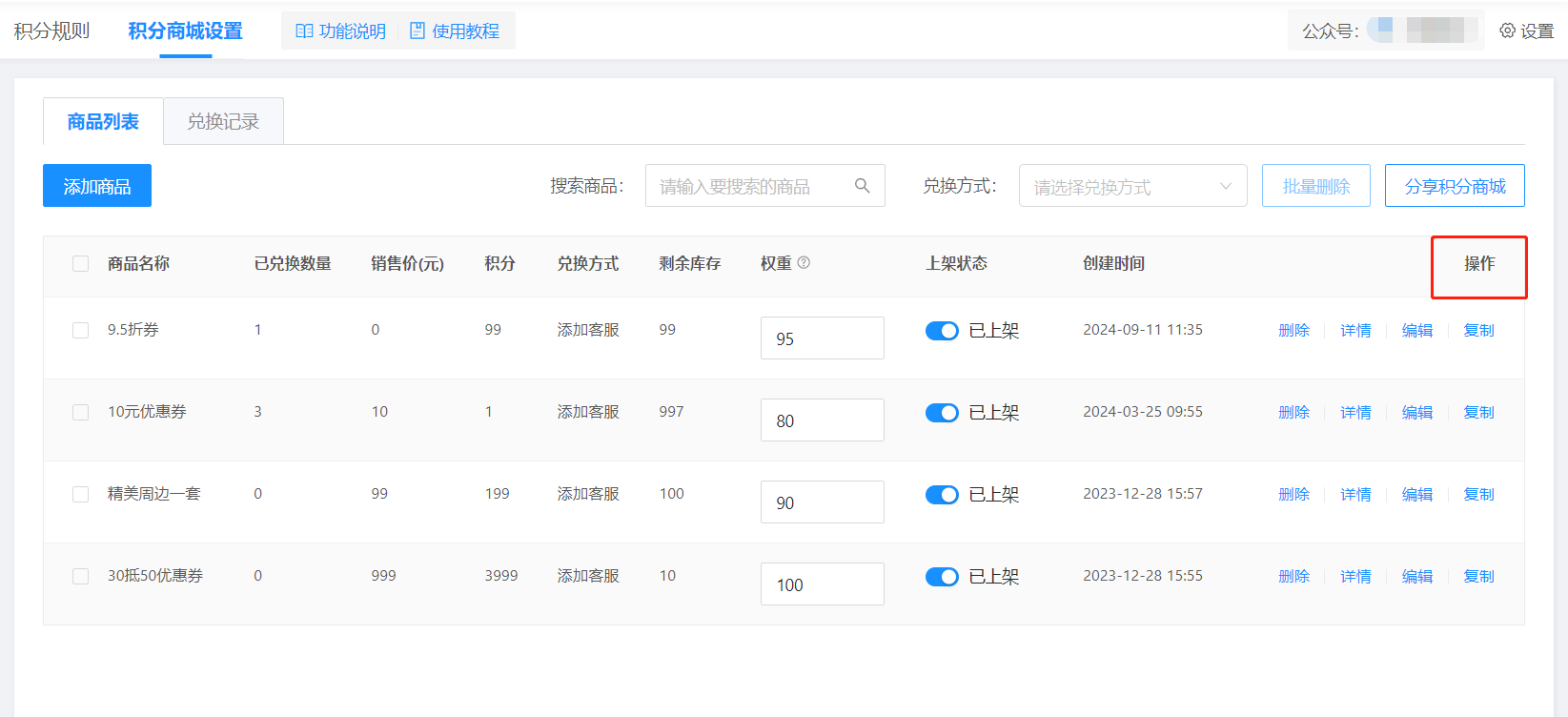Switch to 积分商城设置 tab
This screenshot has width=1568, height=717.
[186, 31]
